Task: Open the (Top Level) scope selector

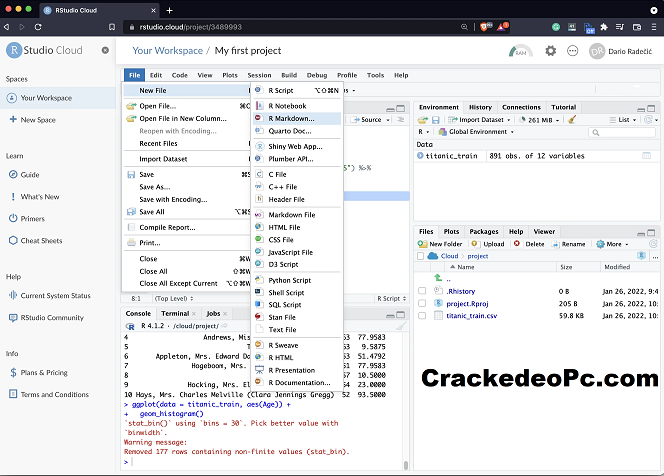Action: point(174,299)
